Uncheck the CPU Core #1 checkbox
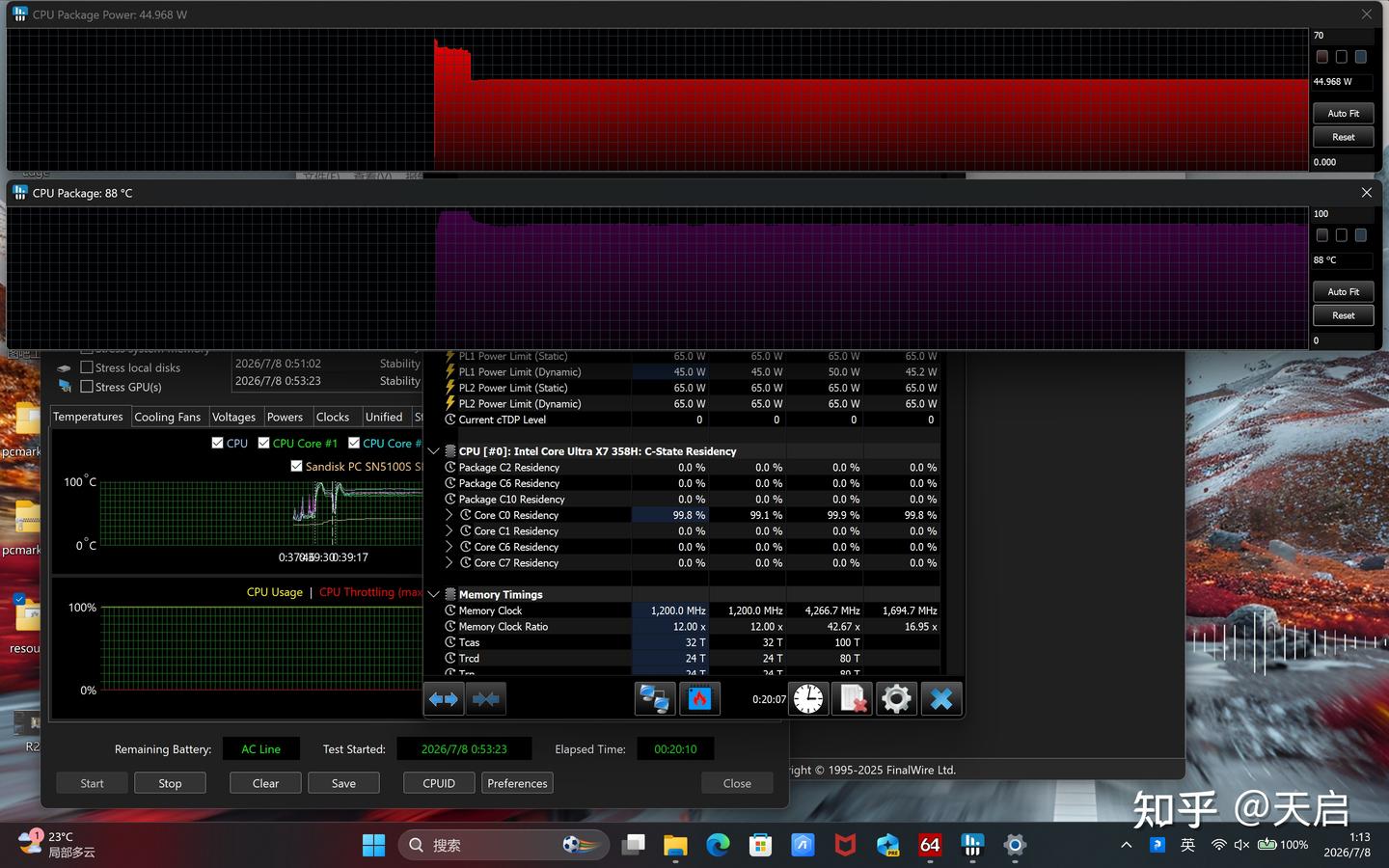Screen dimensions: 1389x868 click(x=263, y=443)
